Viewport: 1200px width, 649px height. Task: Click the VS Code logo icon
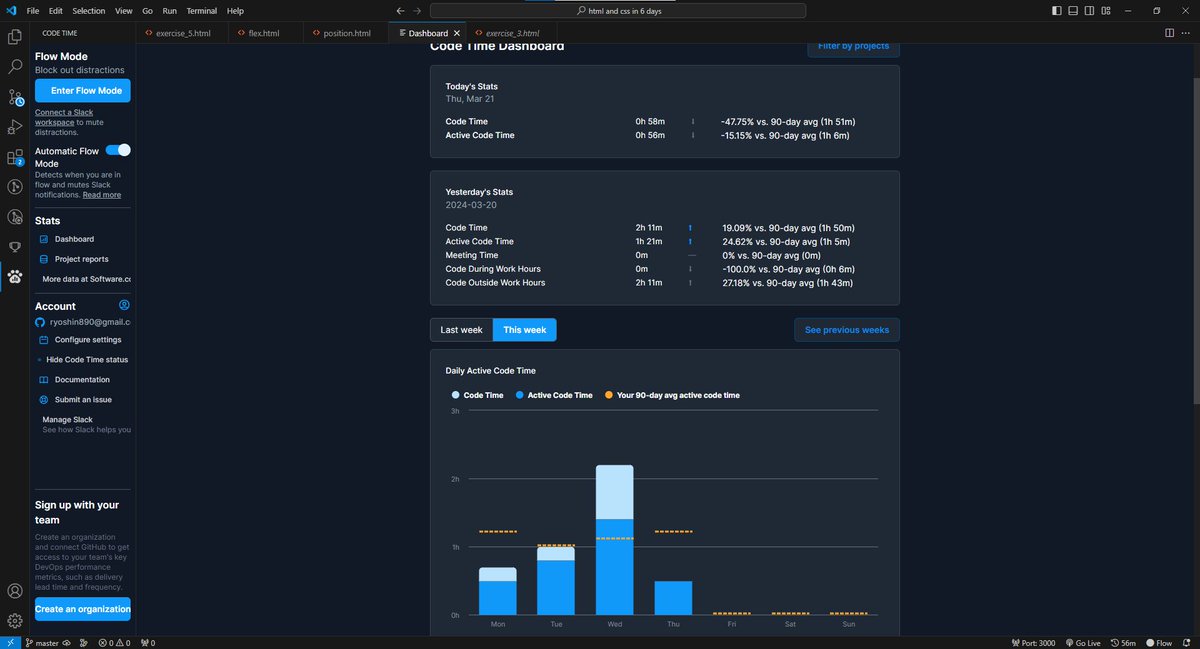(10, 11)
